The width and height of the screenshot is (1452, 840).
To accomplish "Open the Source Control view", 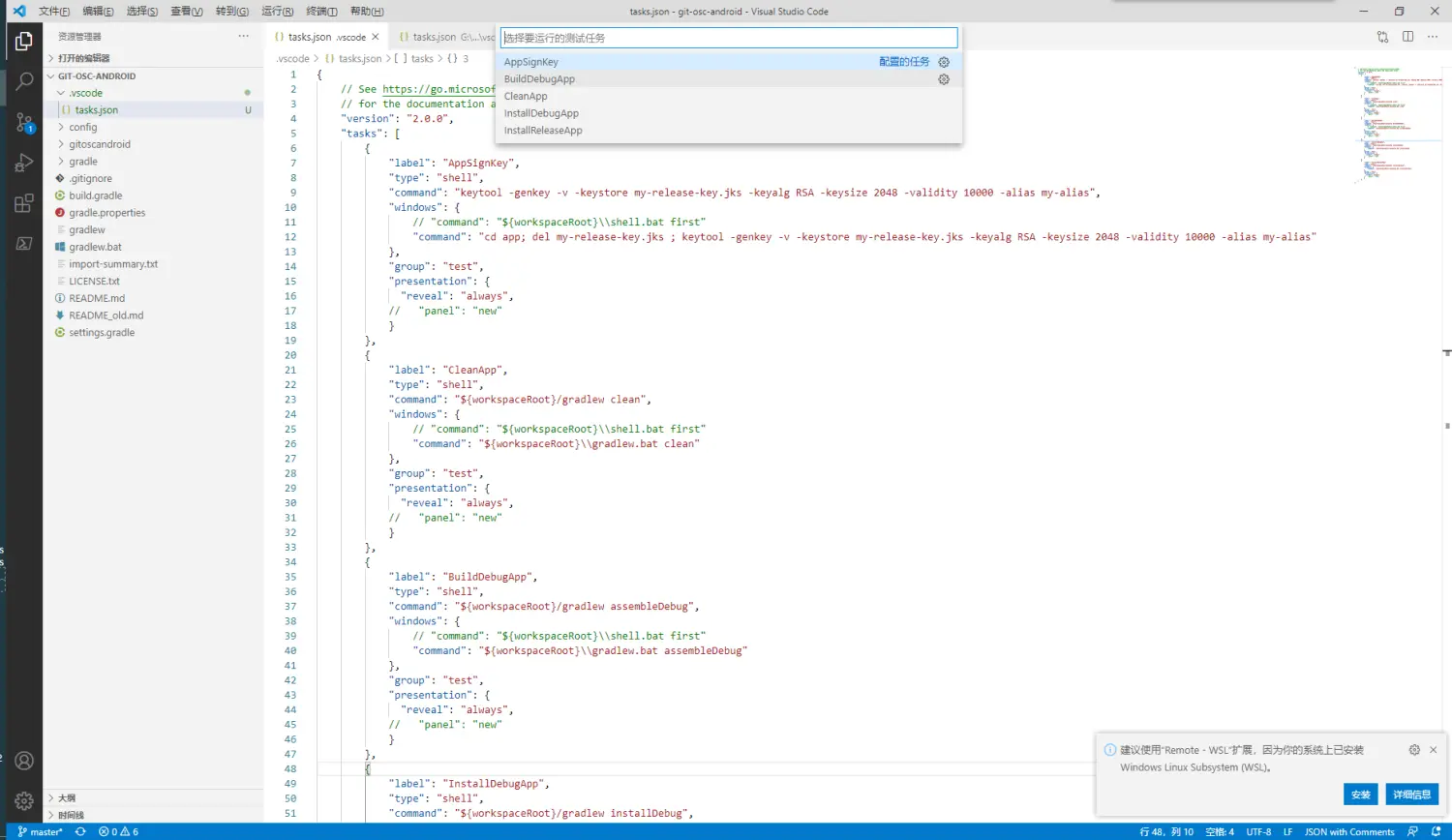I will pyautogui.click(x=24, y=123).
